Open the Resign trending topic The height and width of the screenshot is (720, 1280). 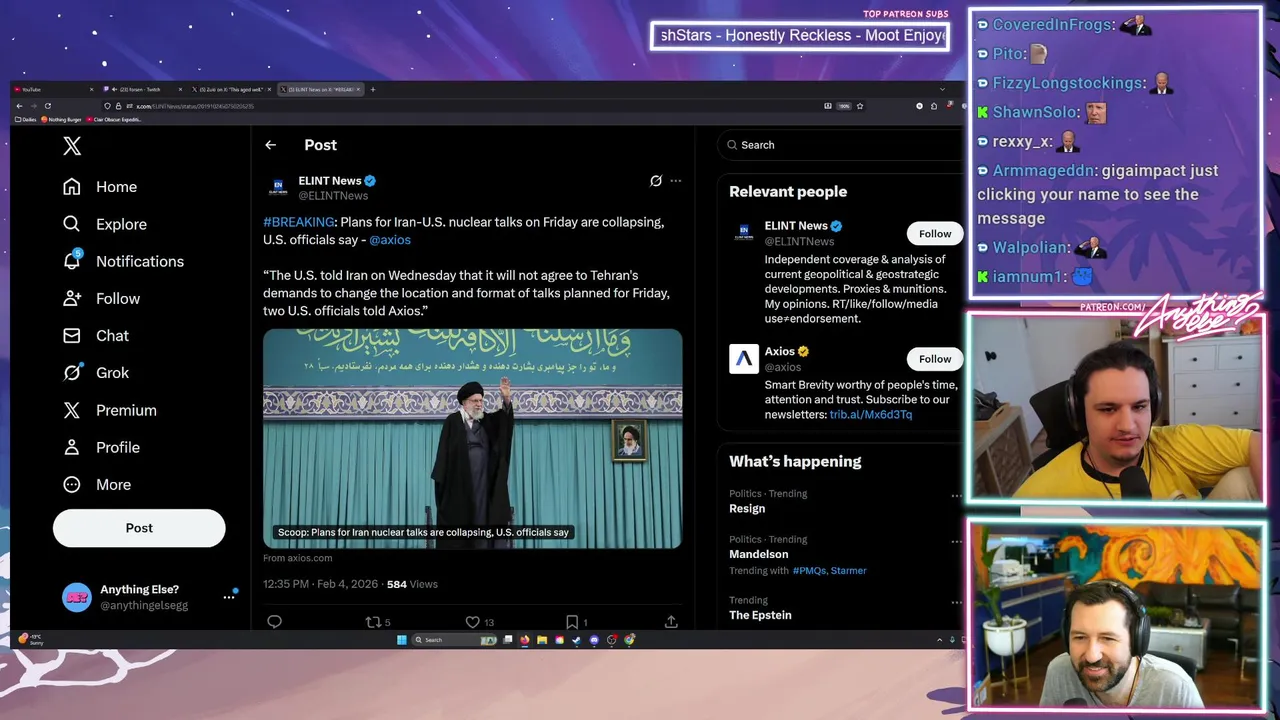point(747,508)
